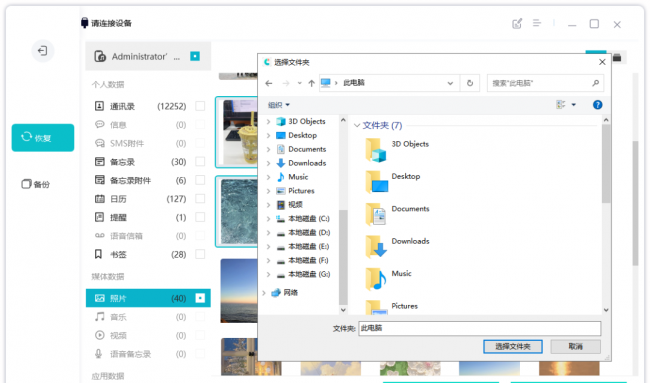Check the 备忘录附件 (6) checkbox
Screen dimensions: 650x383
point(200,180)
